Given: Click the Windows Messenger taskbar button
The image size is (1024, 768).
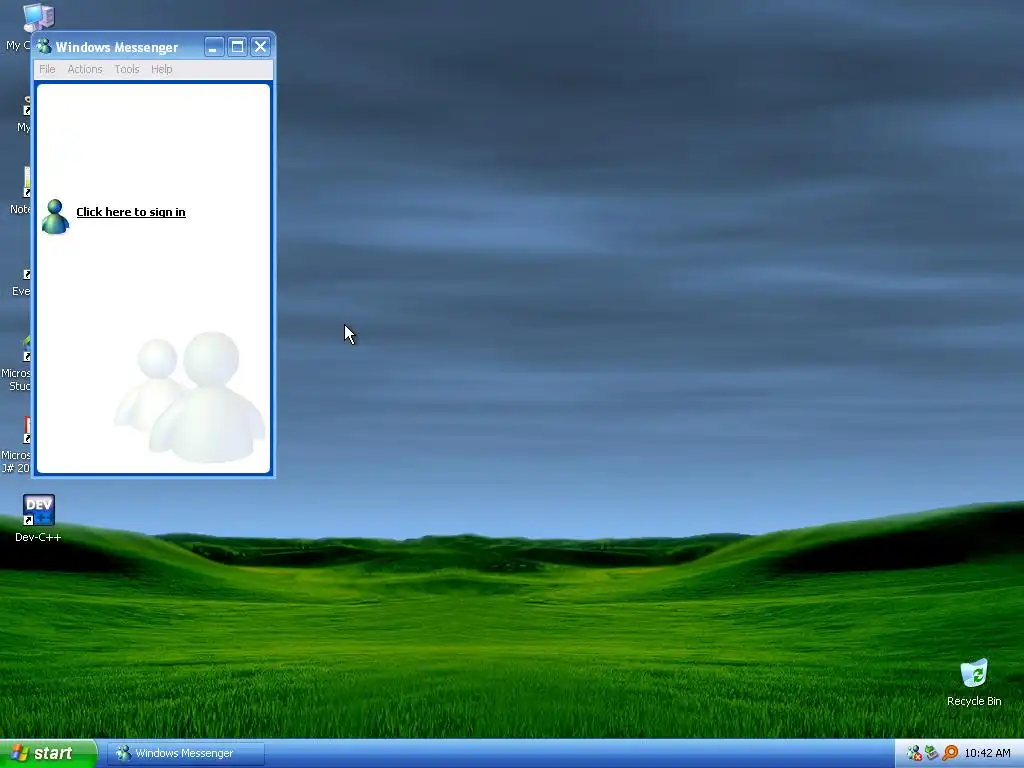Looking at the screenshot, I should click(x=186, y=753).
